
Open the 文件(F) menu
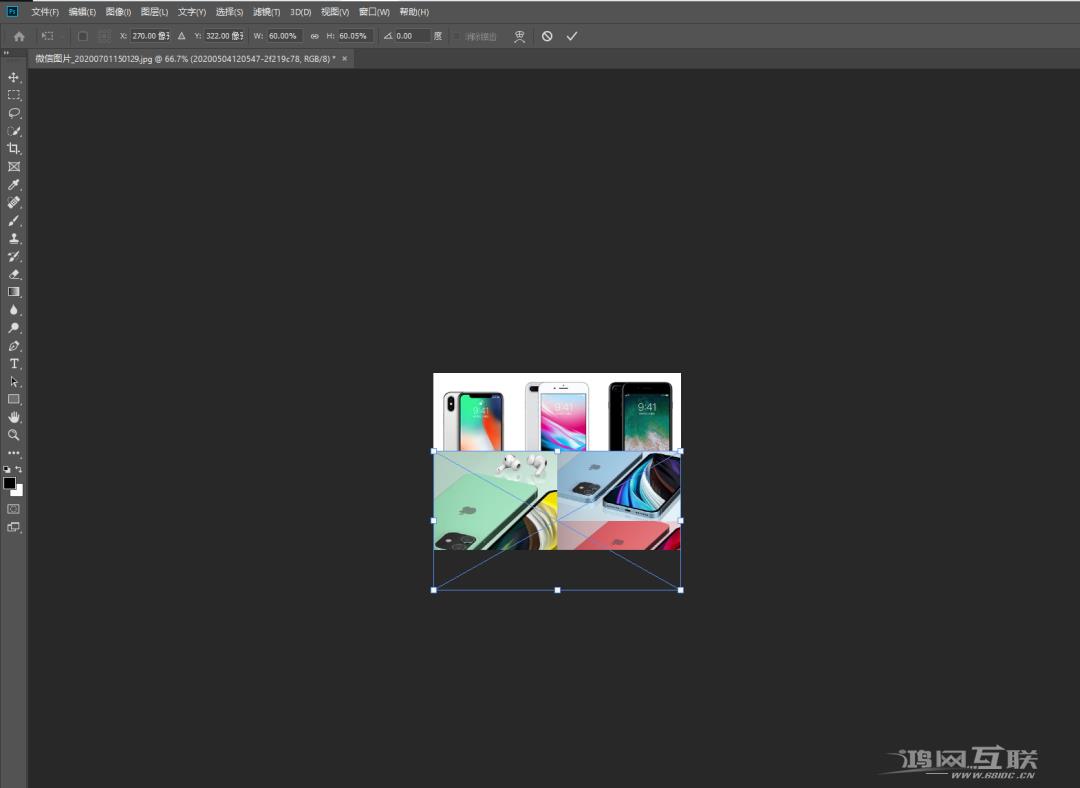[x=45, y=12]
